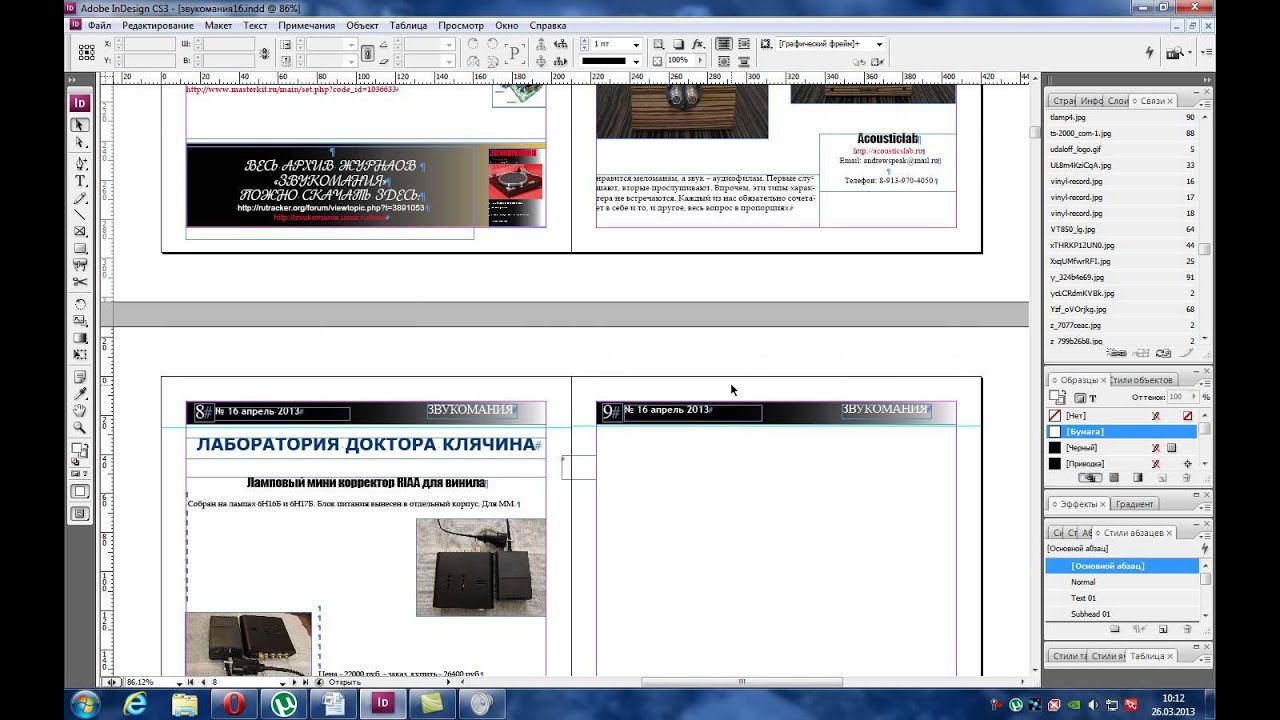Open the object style [Графический фрейм]+ dropdown
The image size is (1280, 720).
(x=879, y=45)
